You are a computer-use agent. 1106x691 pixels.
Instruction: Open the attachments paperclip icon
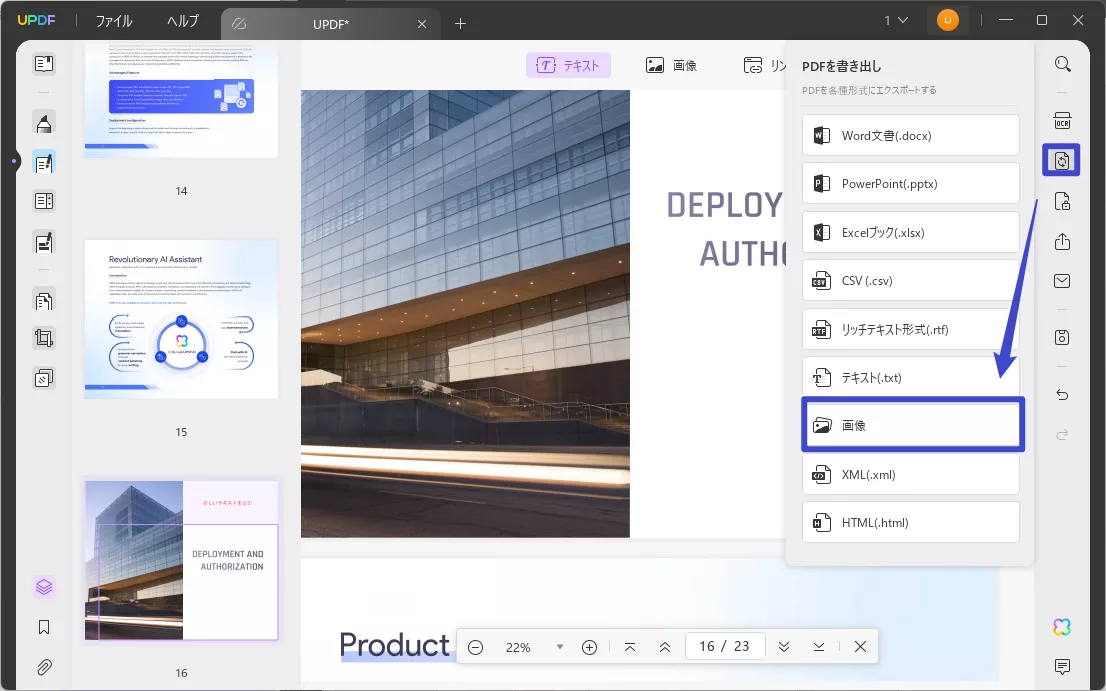click(44, 667)
